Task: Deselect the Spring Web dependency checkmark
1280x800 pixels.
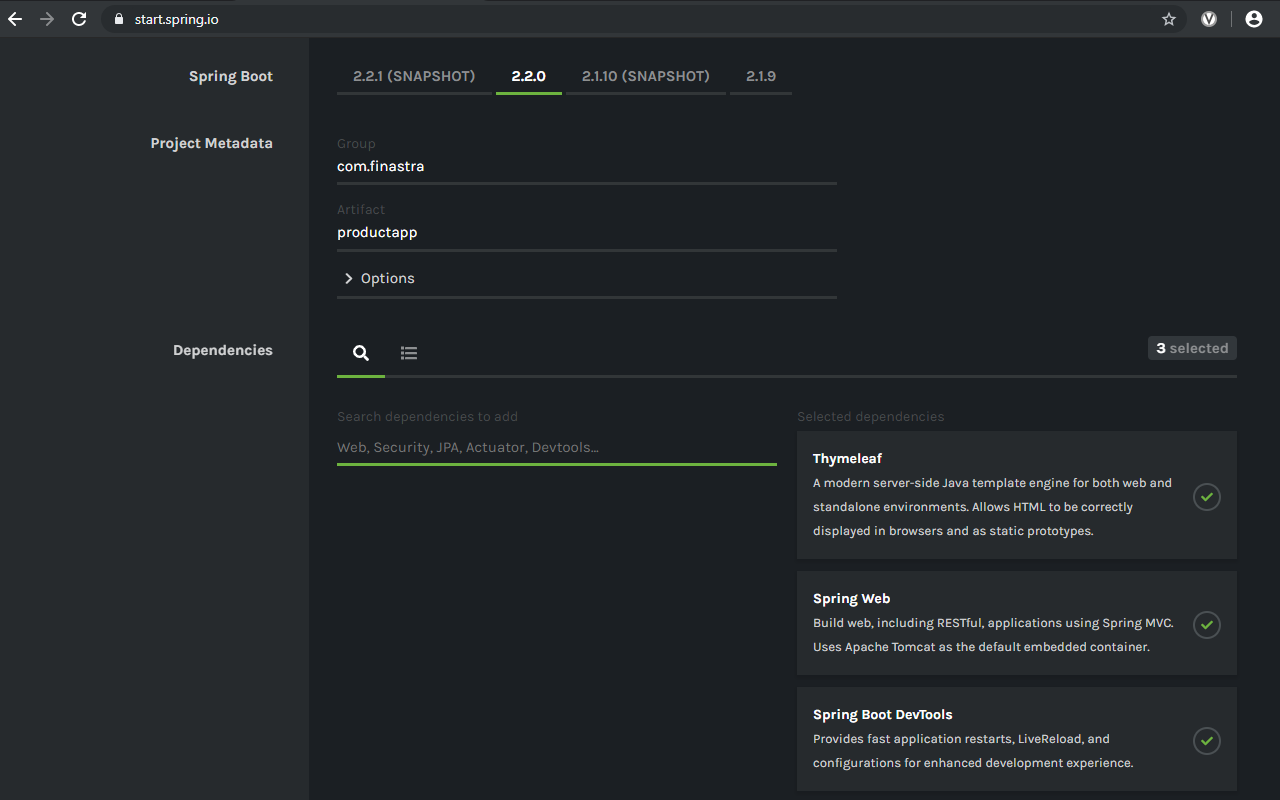Action: [x=1207, y=624]
